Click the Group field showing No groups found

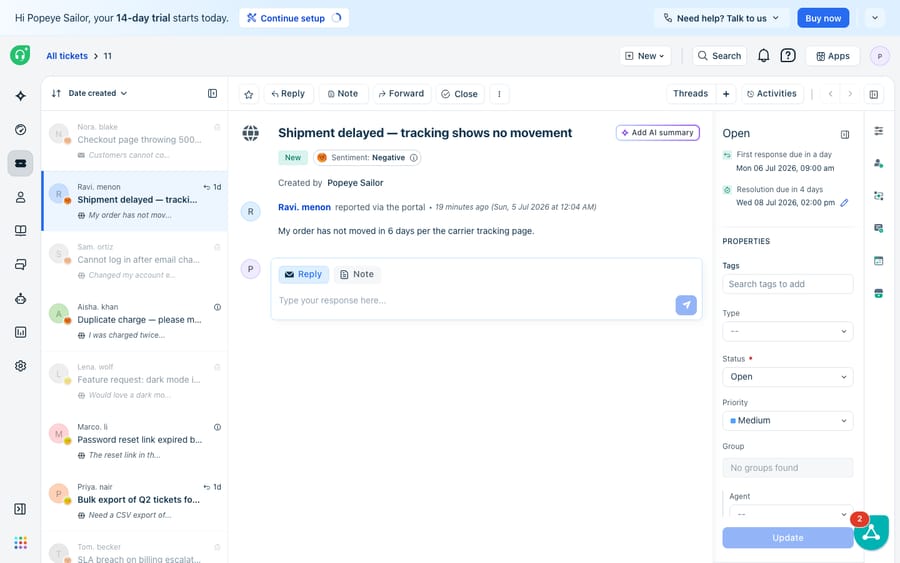(x=788, y=468)
